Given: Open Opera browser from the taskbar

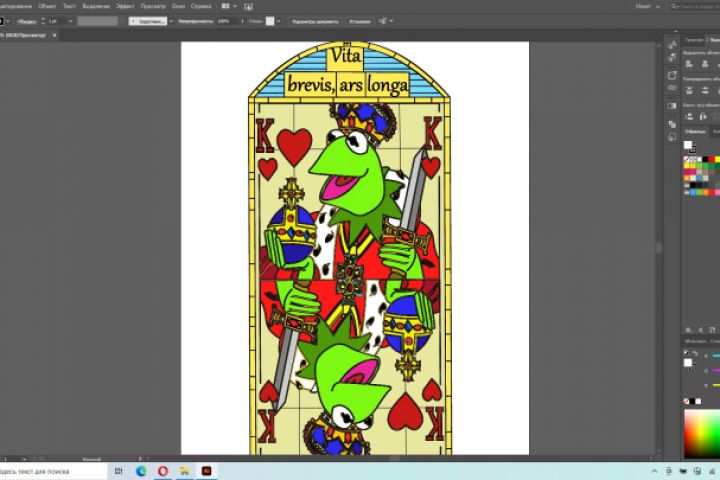Looking at the screenshot, I should click(x=163, y=471).
